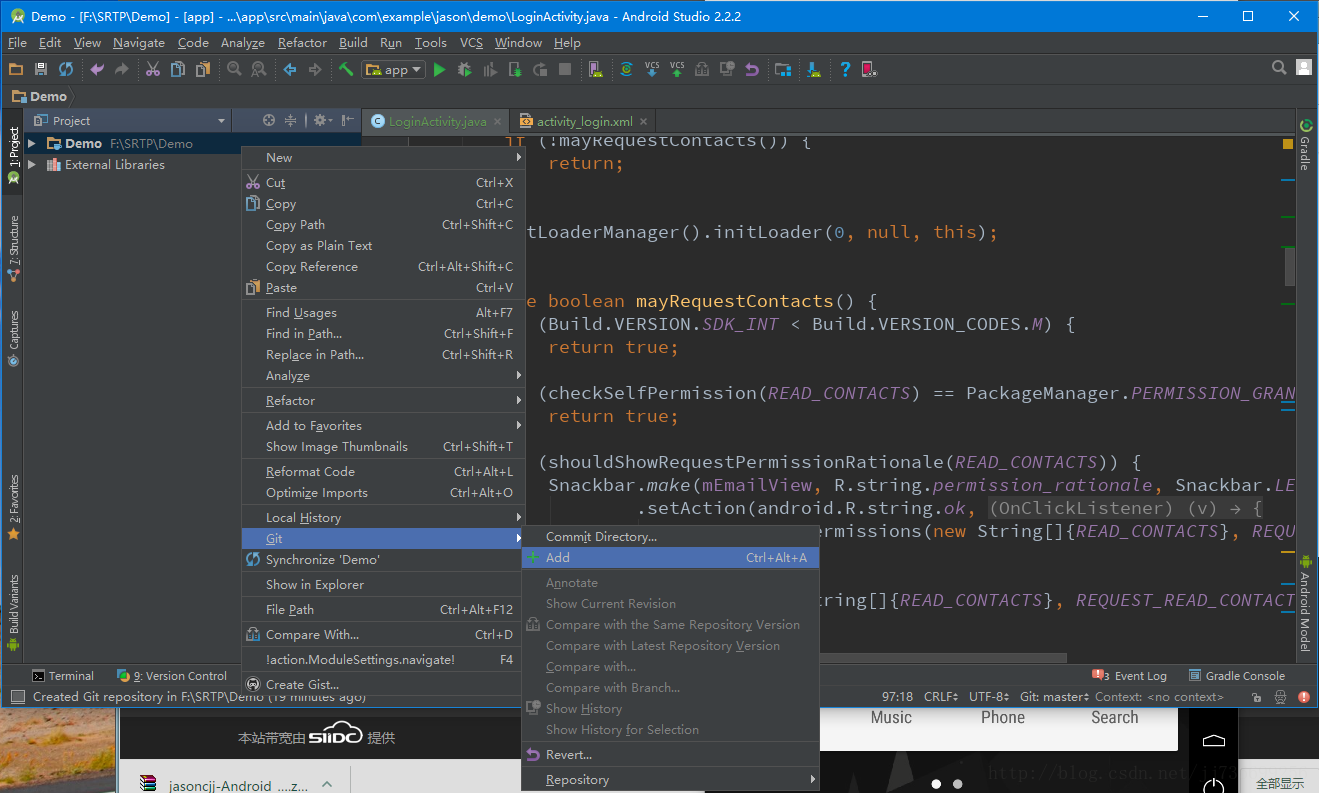
Task: Click the Debug app bug icon
Action: click(x=465, y=69)
